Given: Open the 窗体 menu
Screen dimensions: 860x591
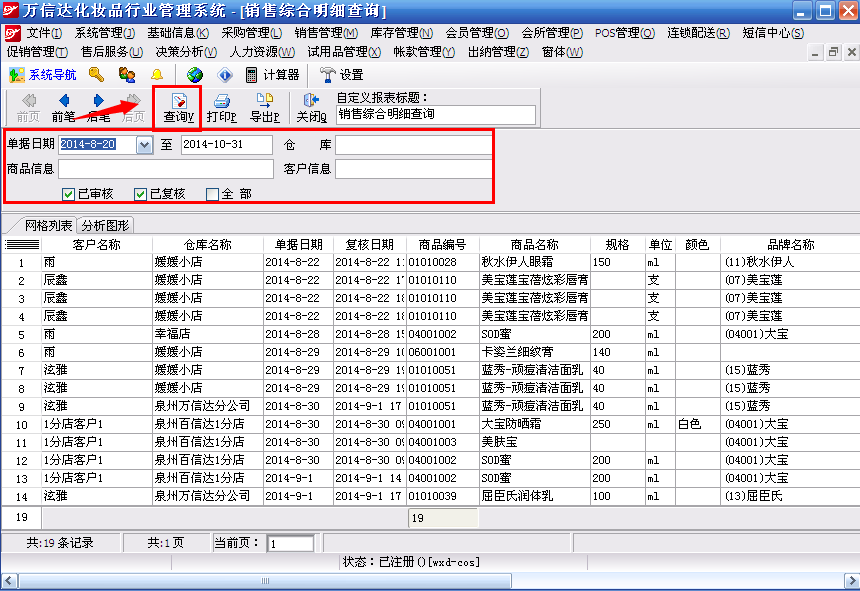Looking at the screenshot, I should 562,52.
